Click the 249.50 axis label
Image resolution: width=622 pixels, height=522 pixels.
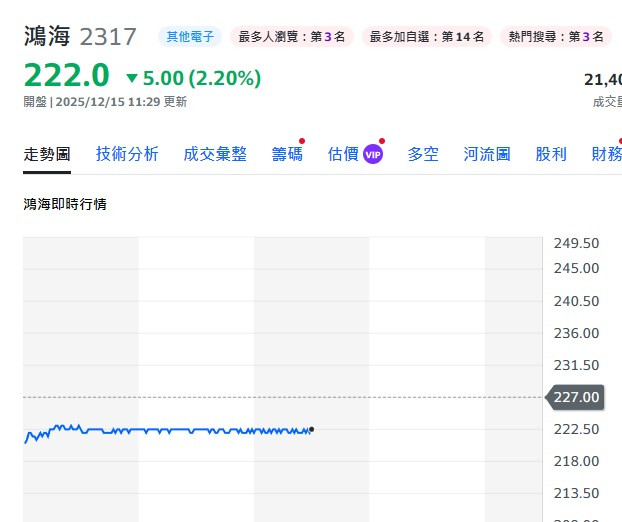coord(576,243)
